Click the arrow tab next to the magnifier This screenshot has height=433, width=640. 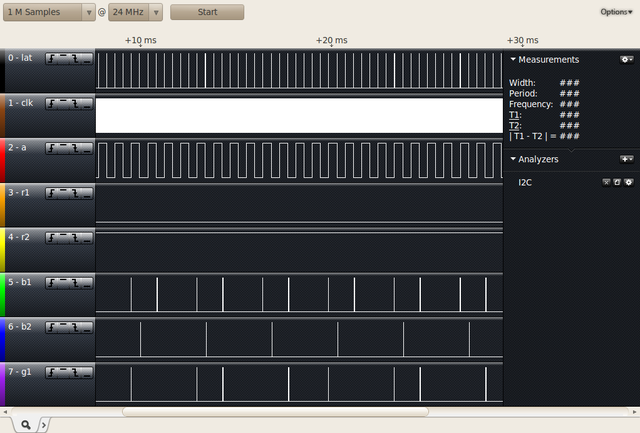[44, 425]
